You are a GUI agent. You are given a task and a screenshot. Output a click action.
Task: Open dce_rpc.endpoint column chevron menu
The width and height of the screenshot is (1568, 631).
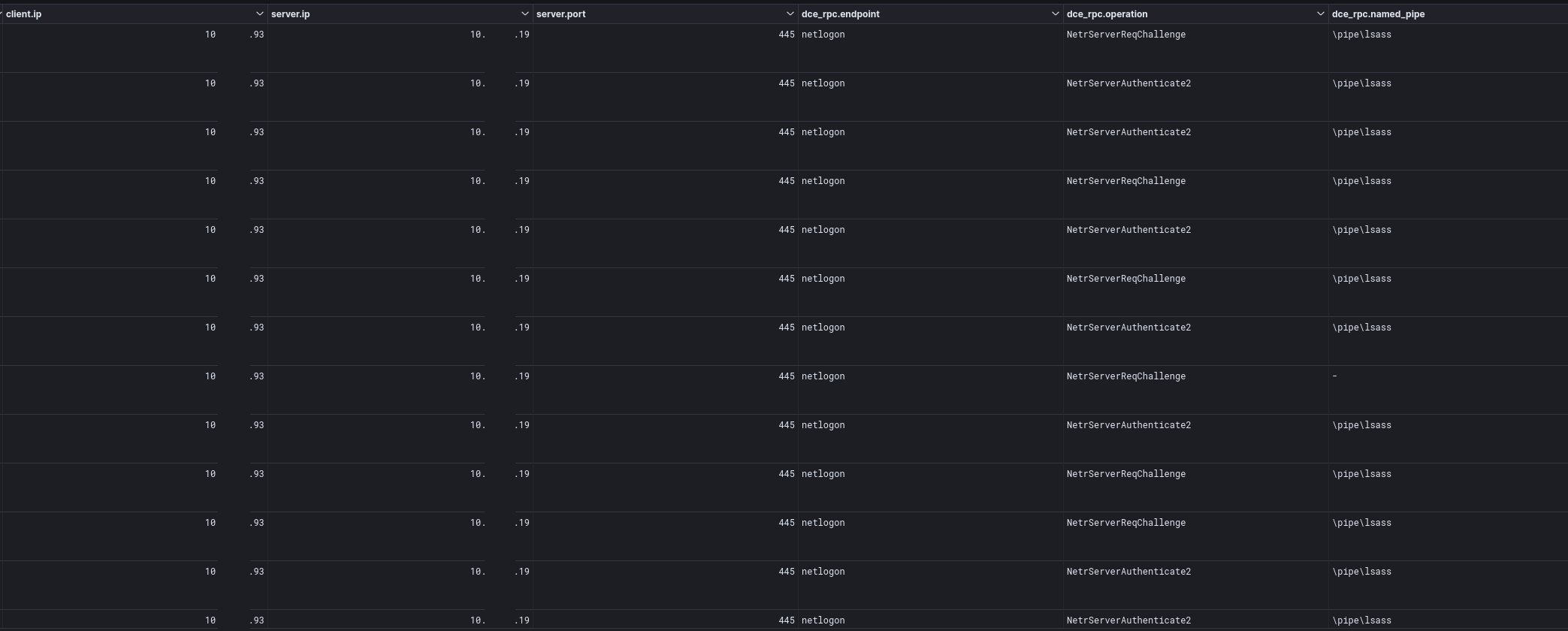(1055, 14)
